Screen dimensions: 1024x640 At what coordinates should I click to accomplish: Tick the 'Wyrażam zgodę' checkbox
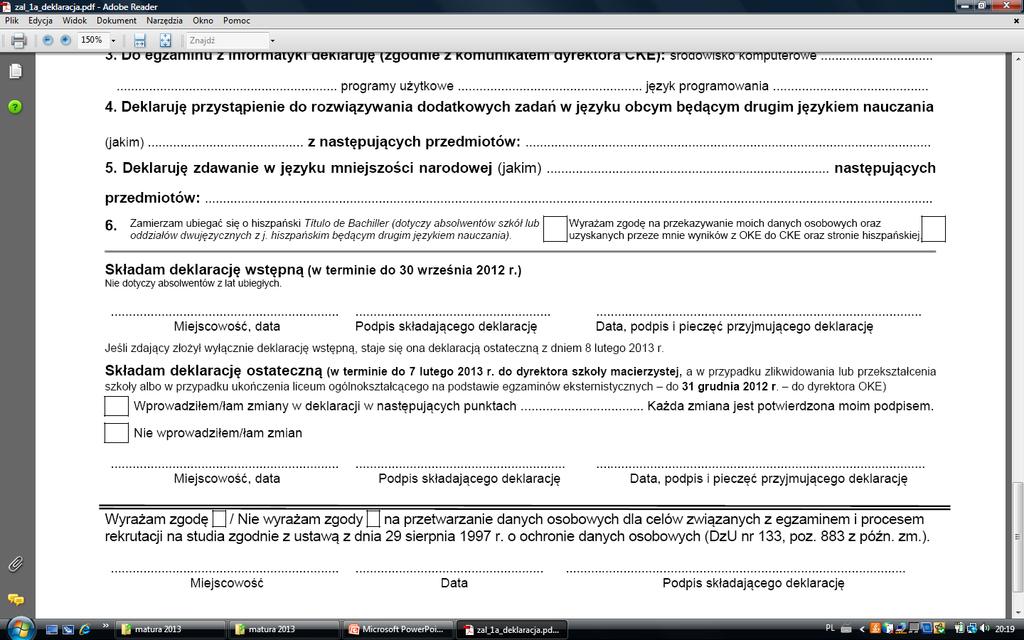(219, 519)
